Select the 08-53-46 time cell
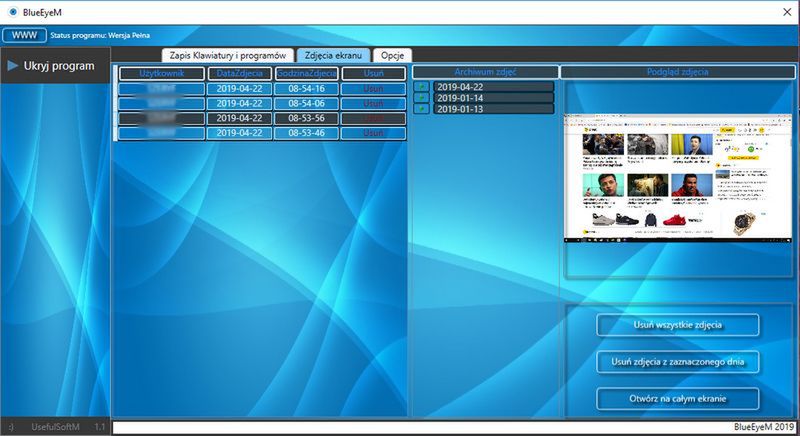The image size is (800, 436). [x=307, y=133]
